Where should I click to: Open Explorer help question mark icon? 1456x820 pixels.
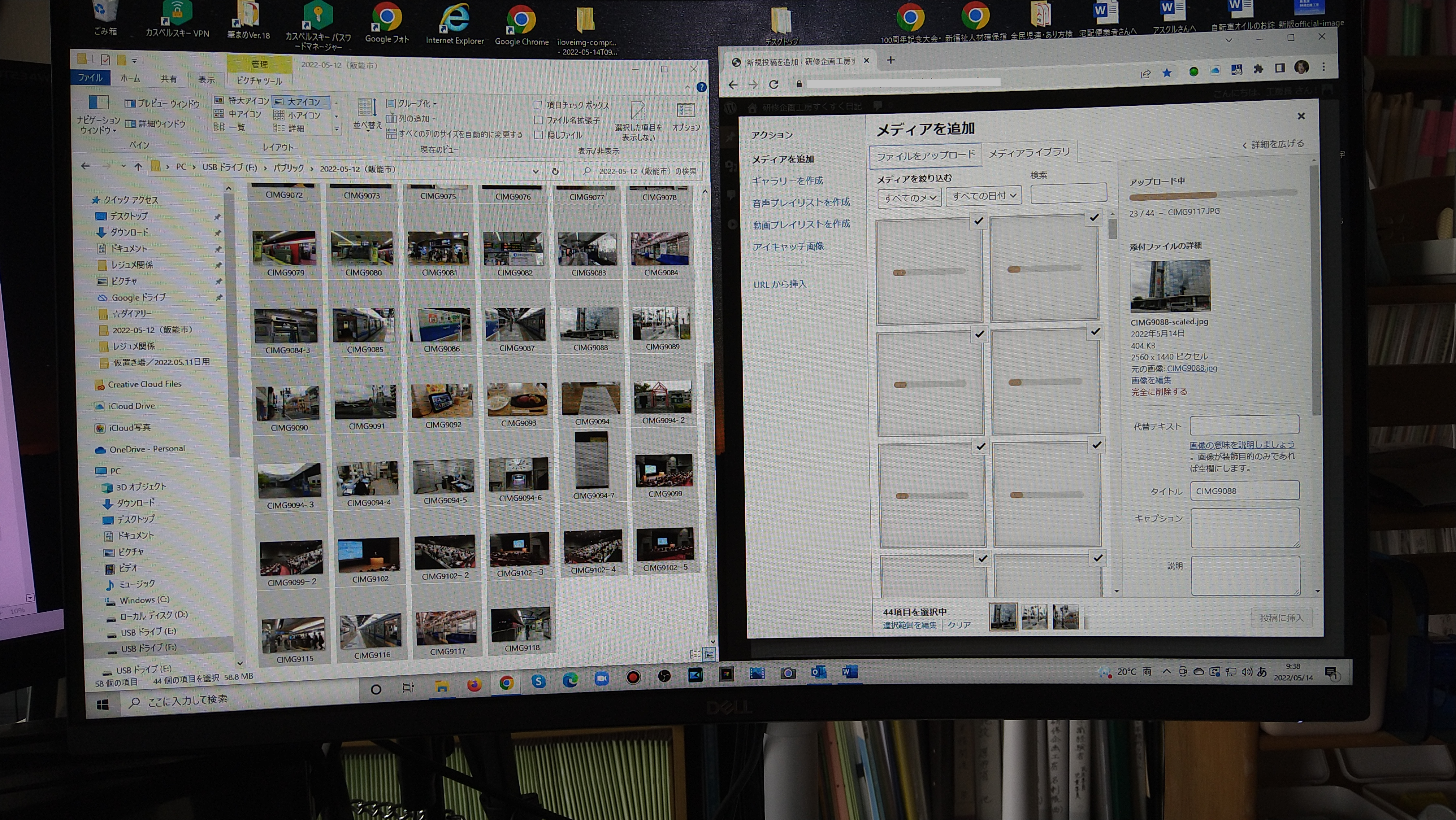coord(701,87)
